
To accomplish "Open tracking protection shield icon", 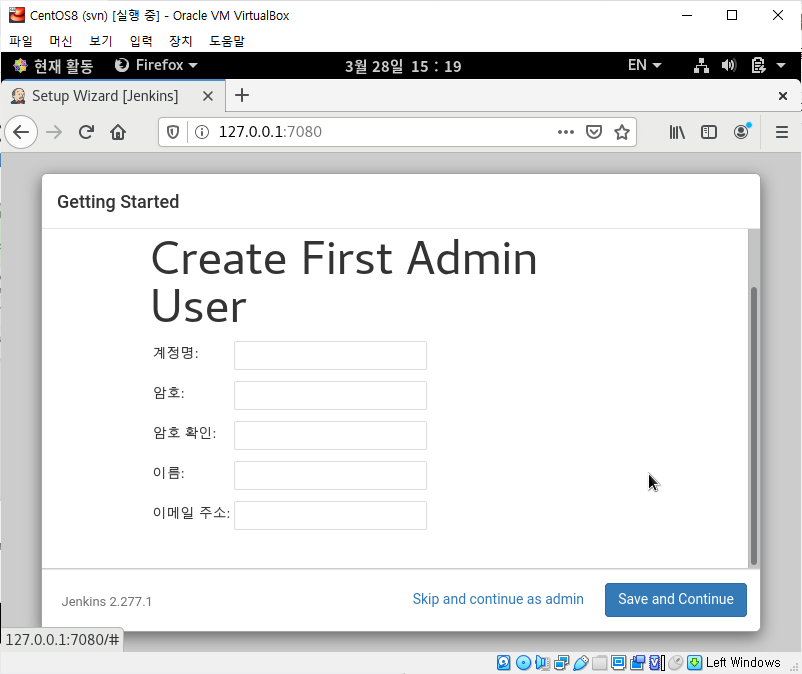I will click(x=173, y=132).
